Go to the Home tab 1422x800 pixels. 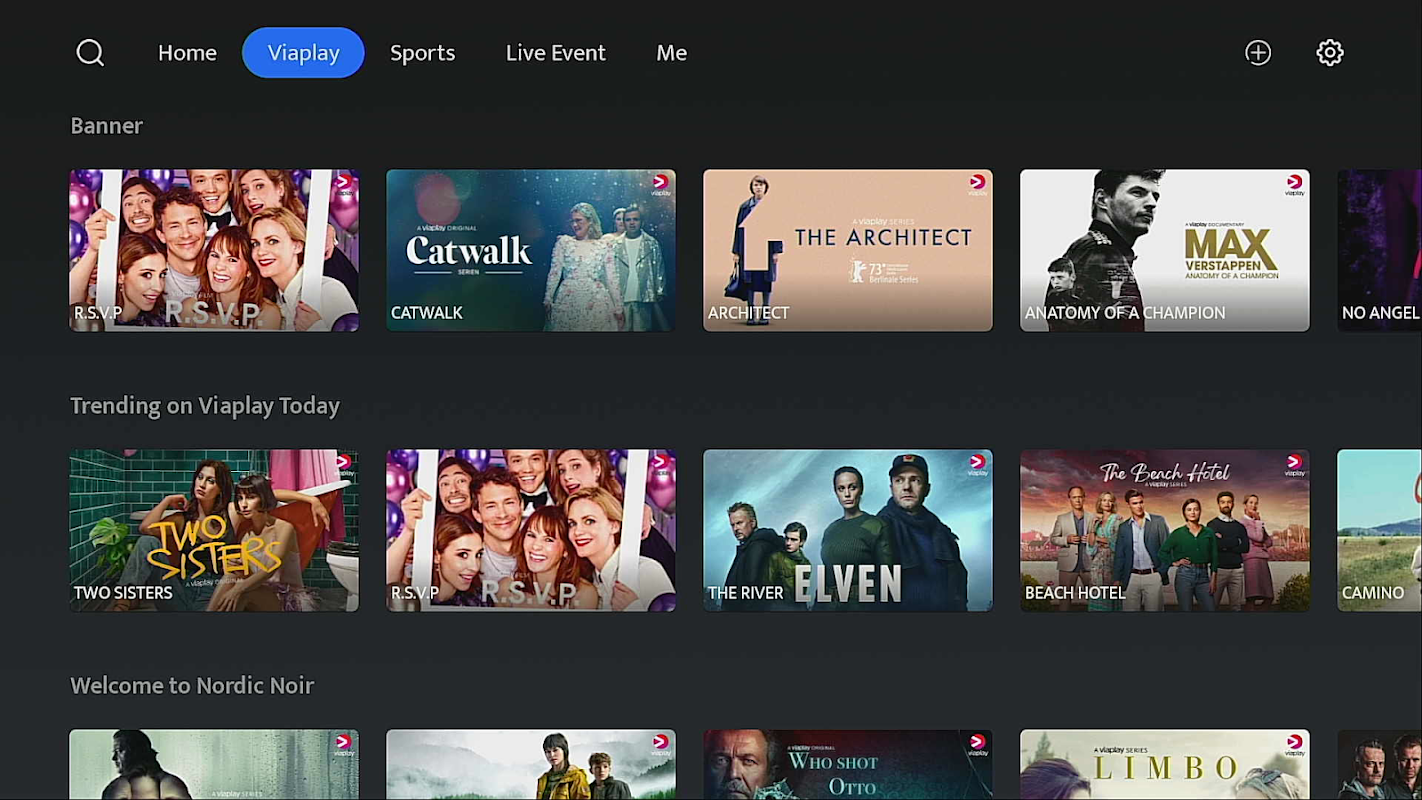187,53
